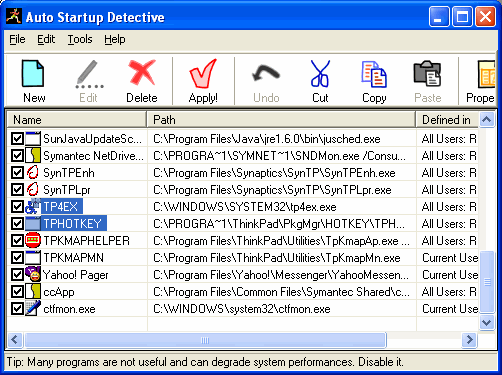
Task: Maximize the Auto Startup Detective window
Action: [462, 17]
